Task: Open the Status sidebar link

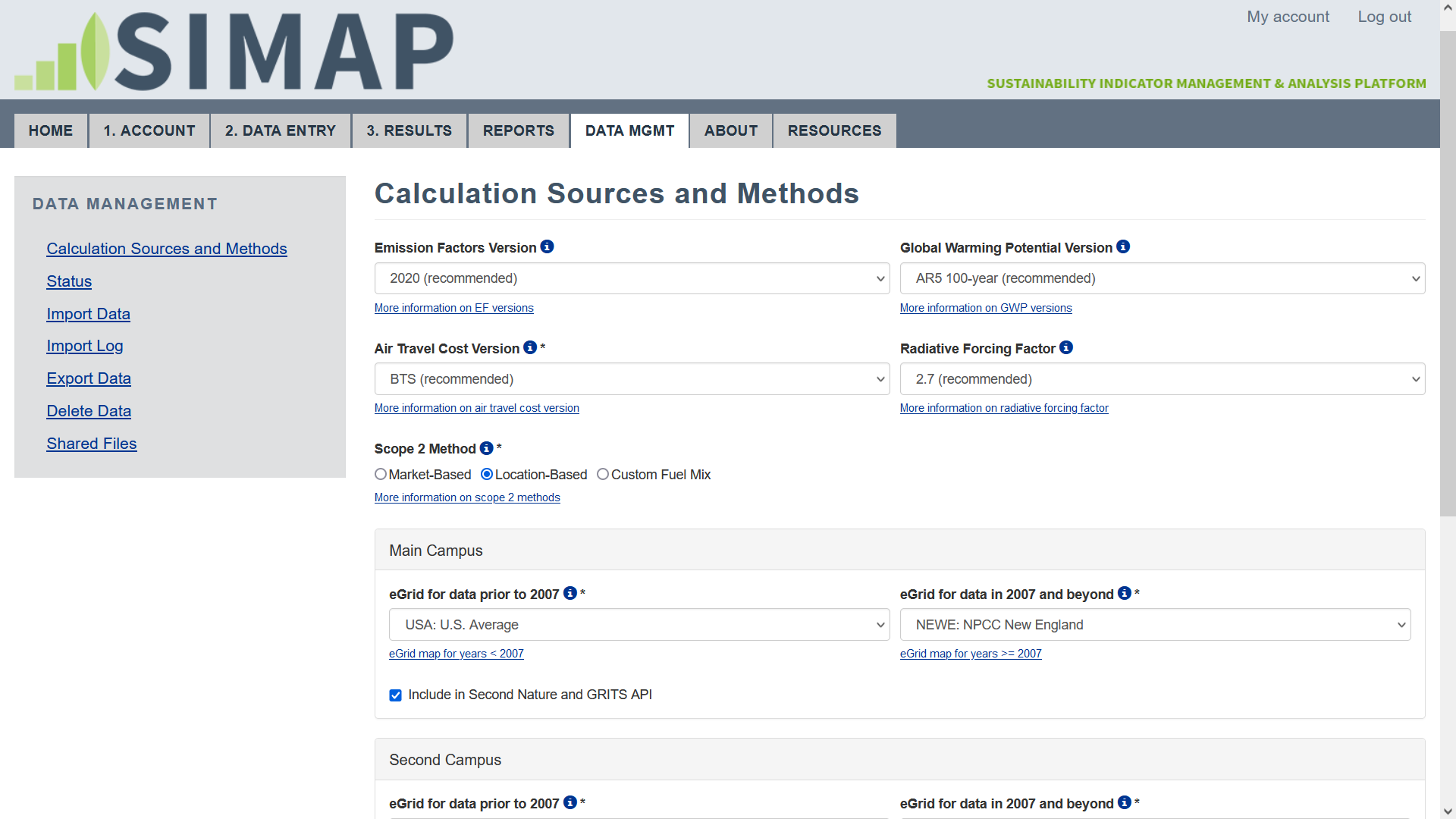Action: 69,281
